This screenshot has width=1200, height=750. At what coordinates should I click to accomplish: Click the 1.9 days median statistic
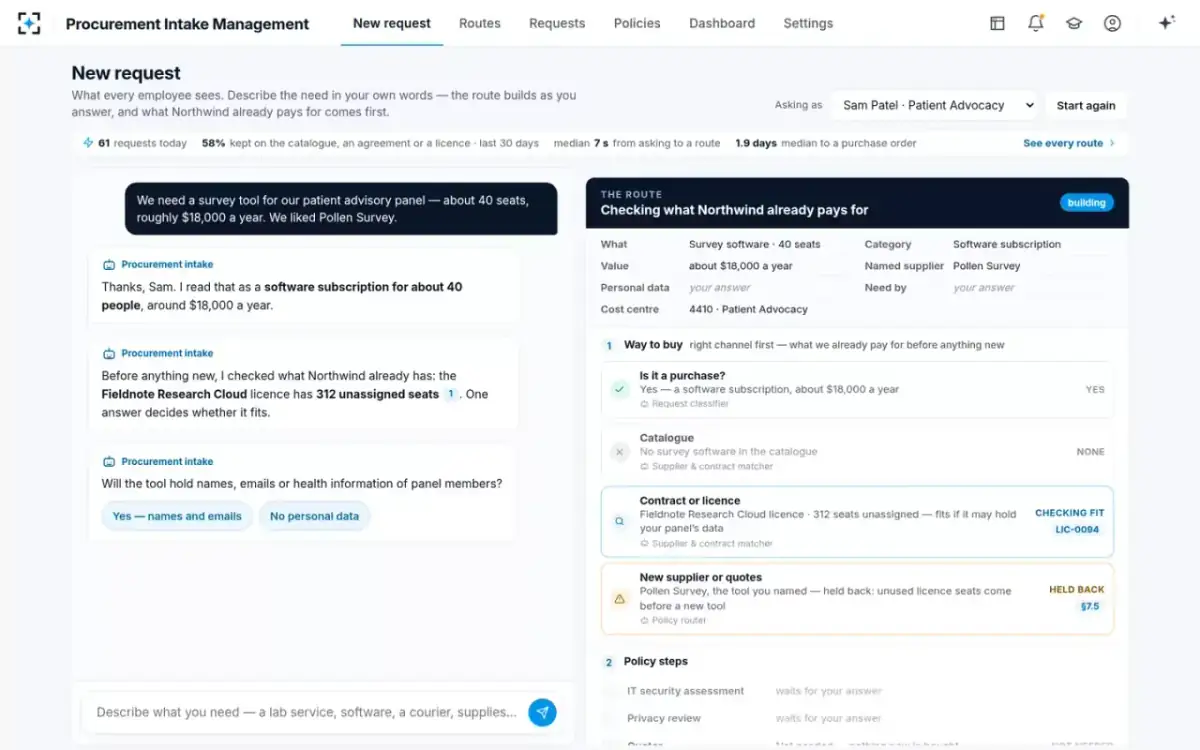(826, 143)
